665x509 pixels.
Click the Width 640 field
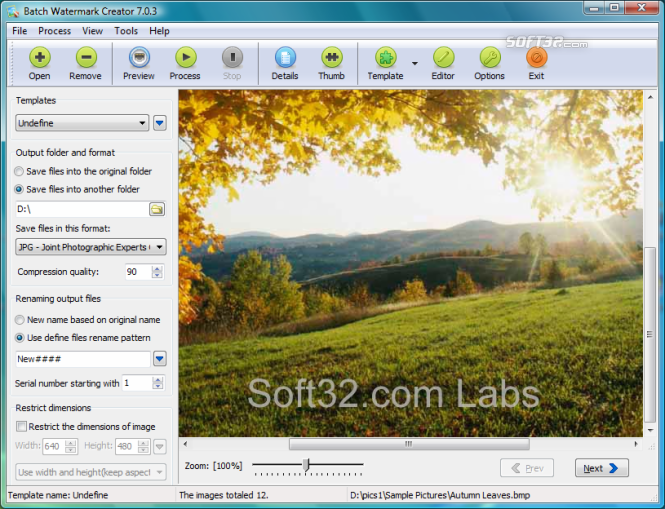click(x=54, y=446)
